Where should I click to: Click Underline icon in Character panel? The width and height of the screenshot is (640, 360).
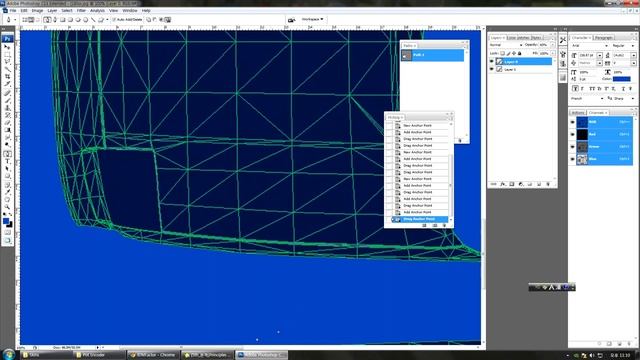tap(623, 89)
